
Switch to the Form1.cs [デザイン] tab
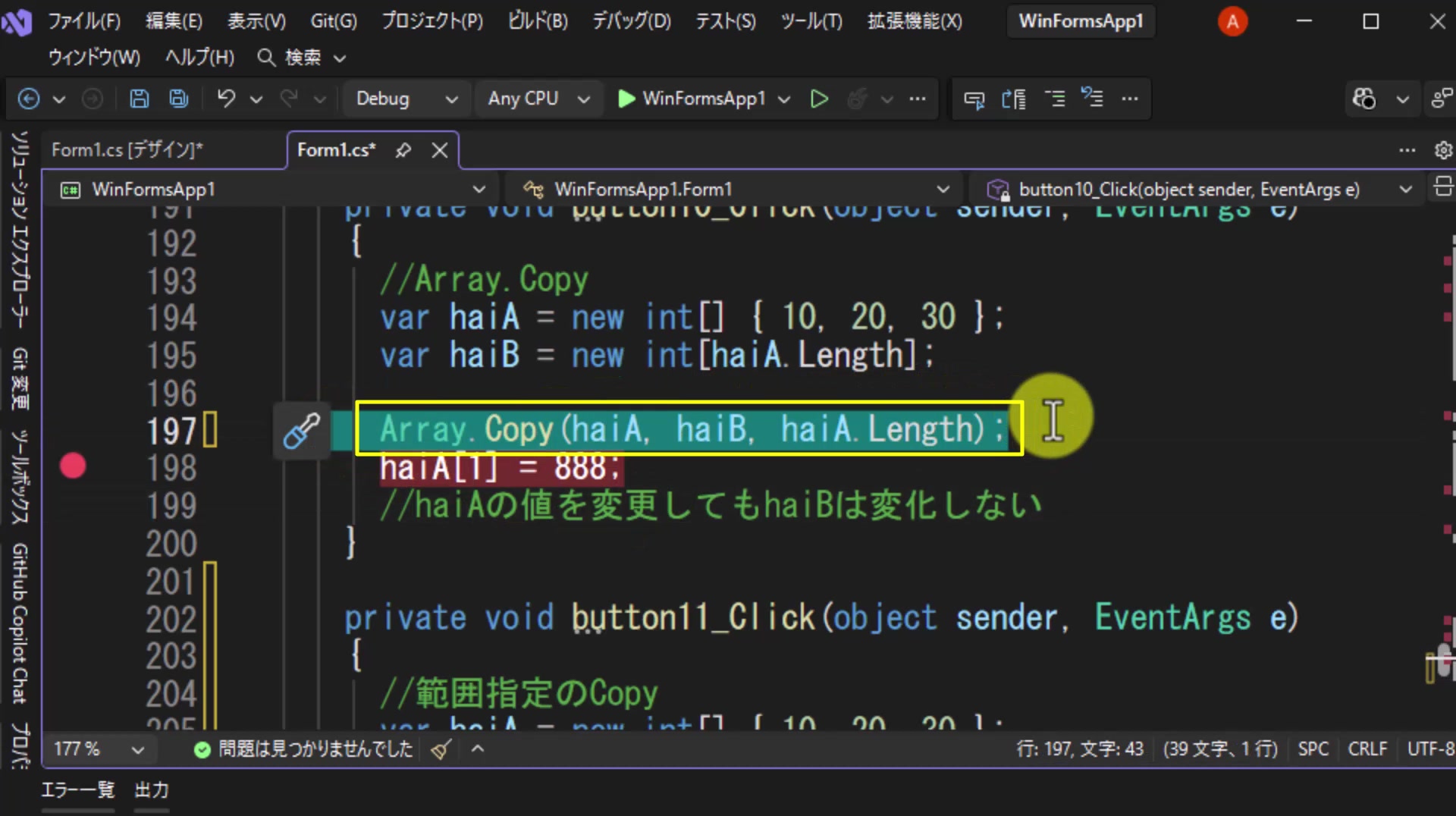tap(127, 150)
